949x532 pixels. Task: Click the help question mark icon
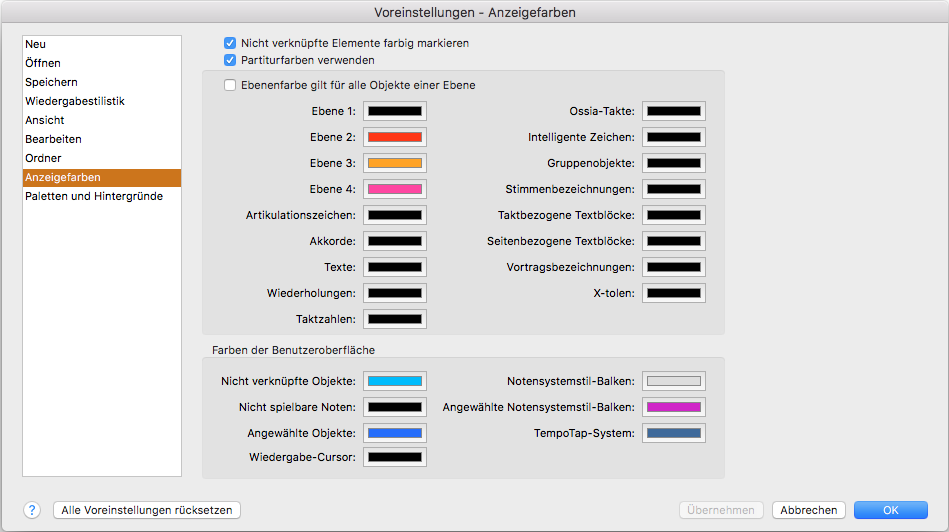(x=32, y=510)
